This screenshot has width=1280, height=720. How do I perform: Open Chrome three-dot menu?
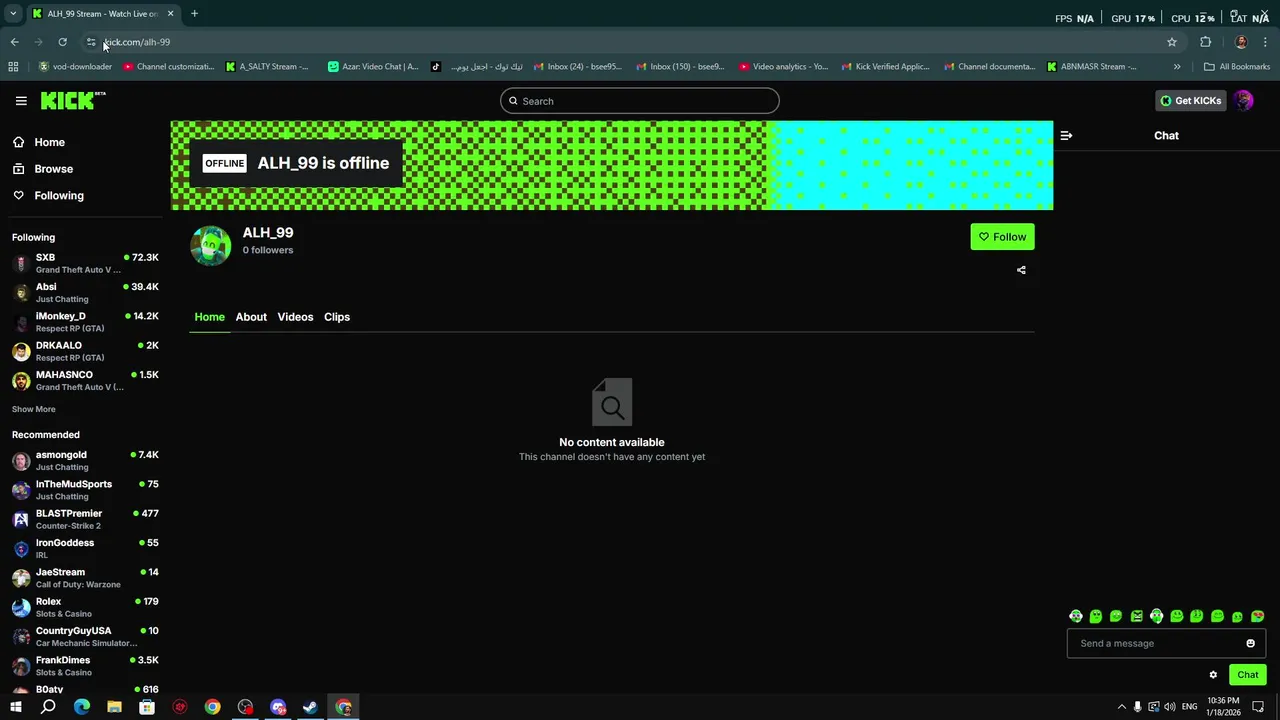point(1265,42)
